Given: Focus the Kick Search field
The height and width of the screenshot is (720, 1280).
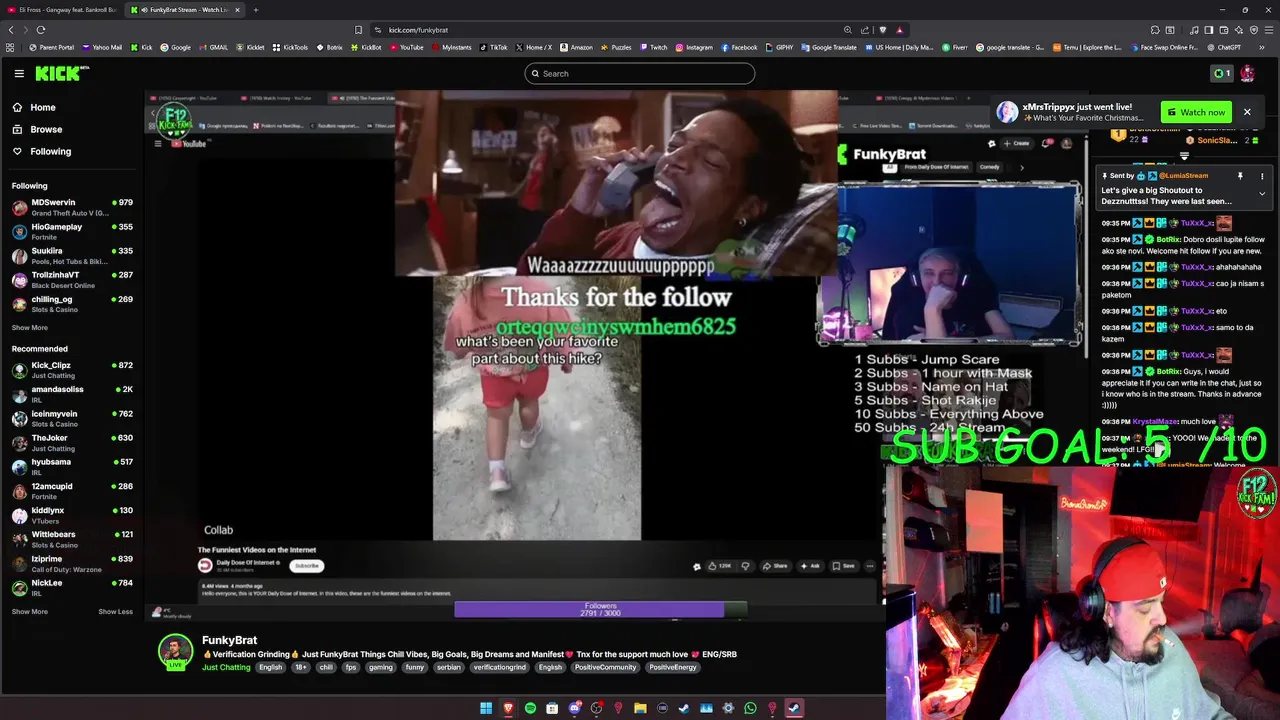Looking at the screenshot, I should pos(639,73).
